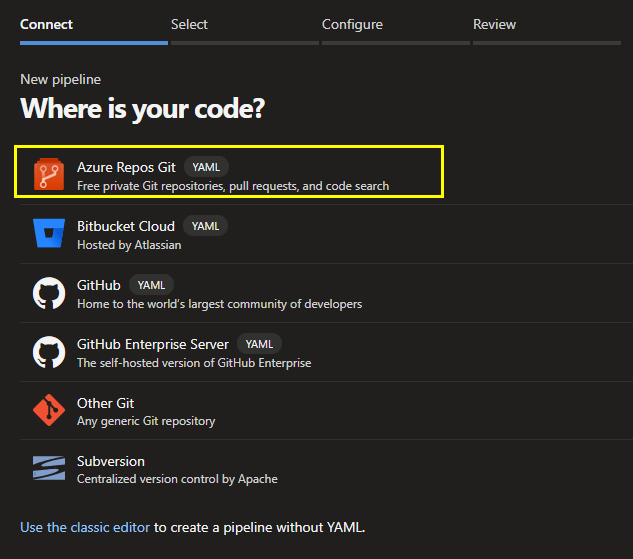The width and height of the screenshot is (633, 559).
Task: Select the GitHub source title
Action: [x=99, y=285]
